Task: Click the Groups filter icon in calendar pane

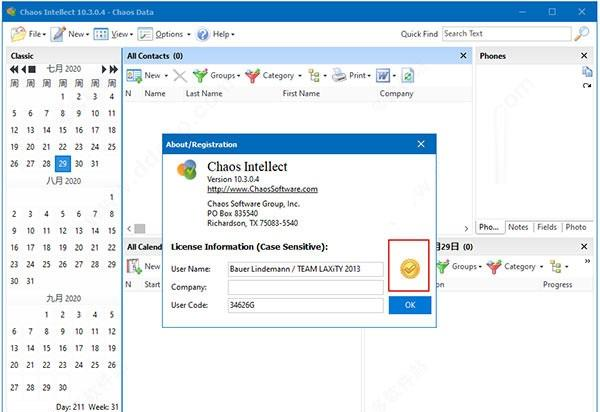Action: pyautogui.click(x=442, y=267)
